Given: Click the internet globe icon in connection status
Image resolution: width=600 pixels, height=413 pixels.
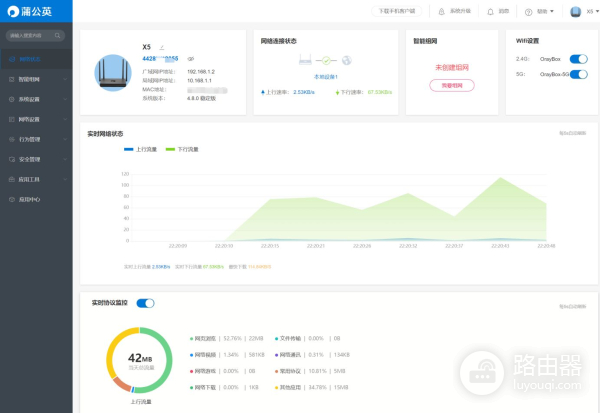Looking at the screenshot, I should 346,60.
